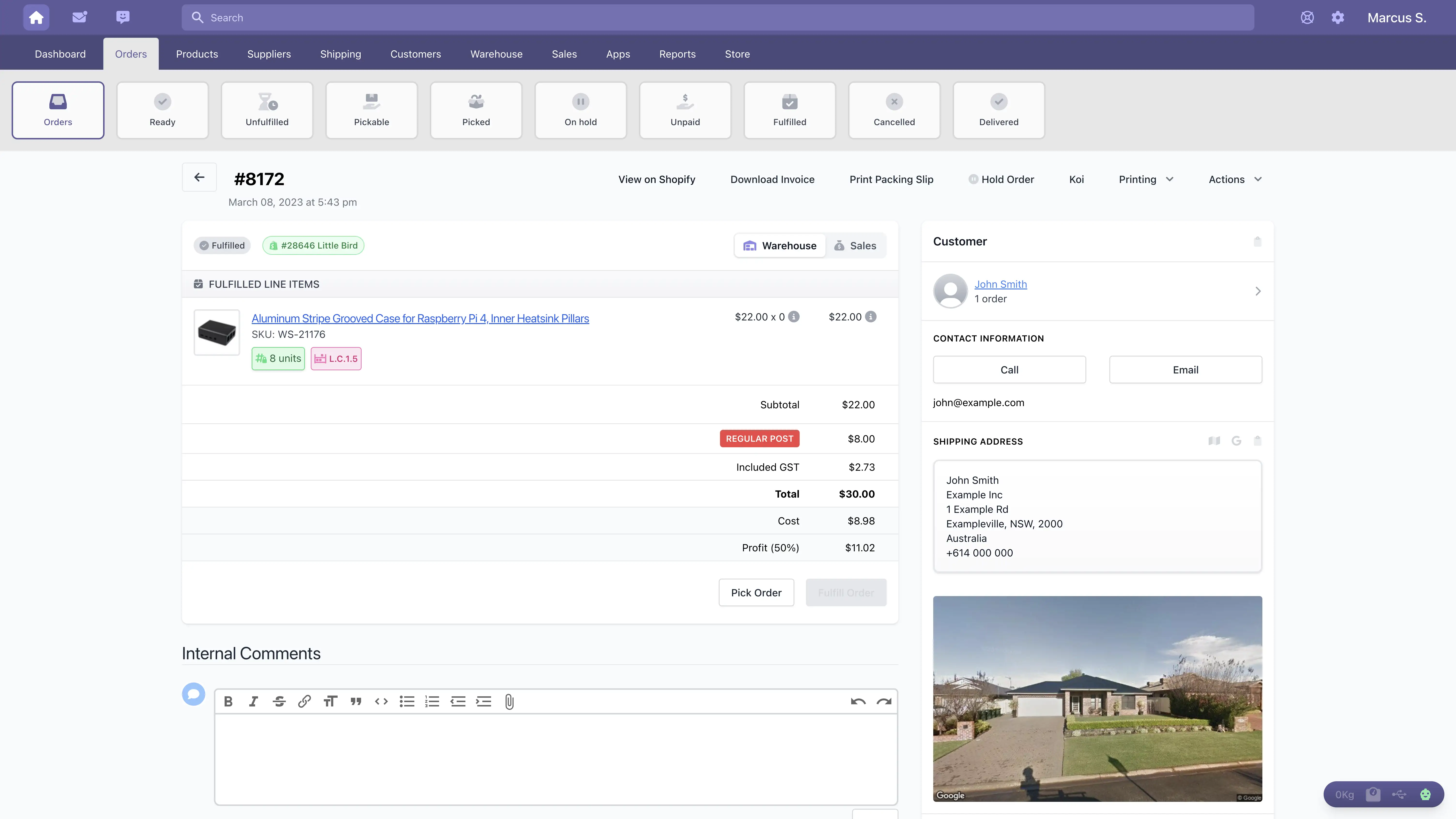Viewport: 1456px width, 819px height.
Task: Open the Shipping tab
Action: coord(341,54)
